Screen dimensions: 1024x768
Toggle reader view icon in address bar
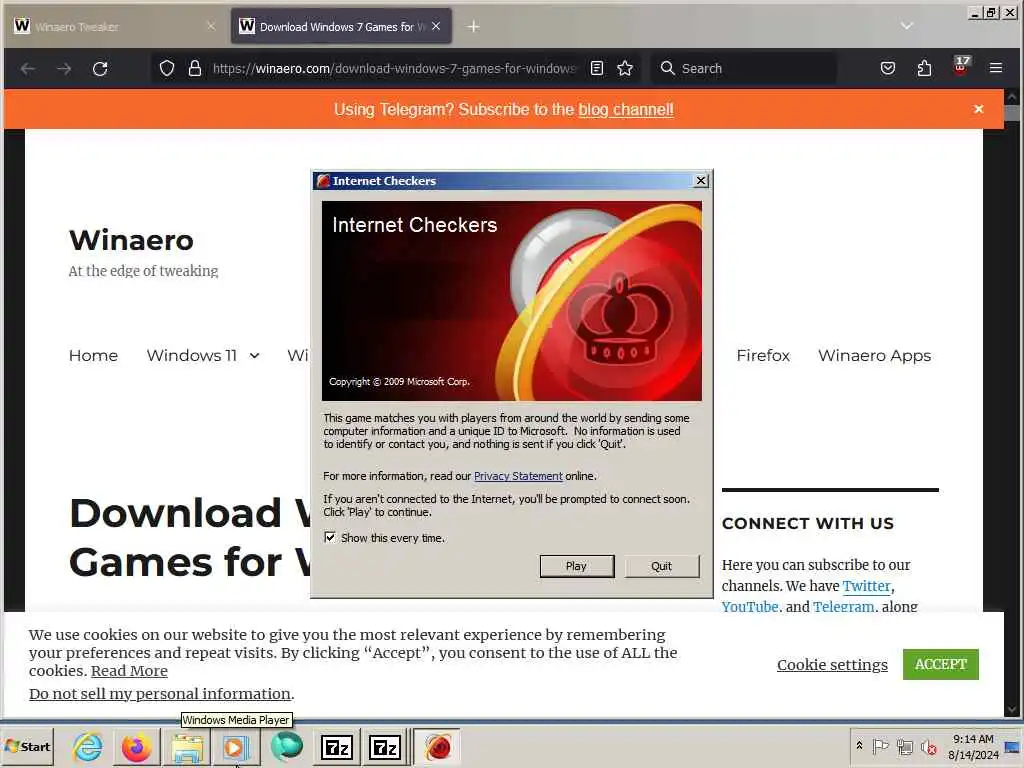(x=597, y=69)
